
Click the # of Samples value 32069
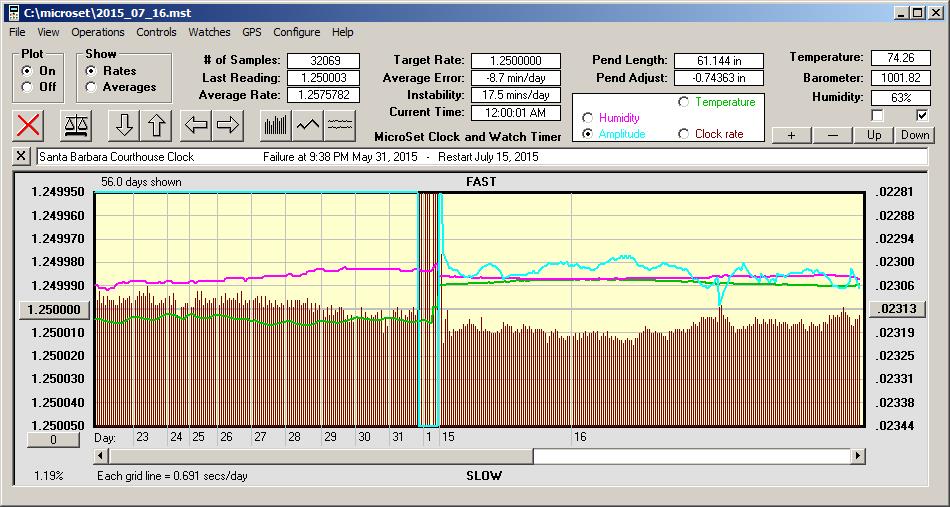pos(324,61)
